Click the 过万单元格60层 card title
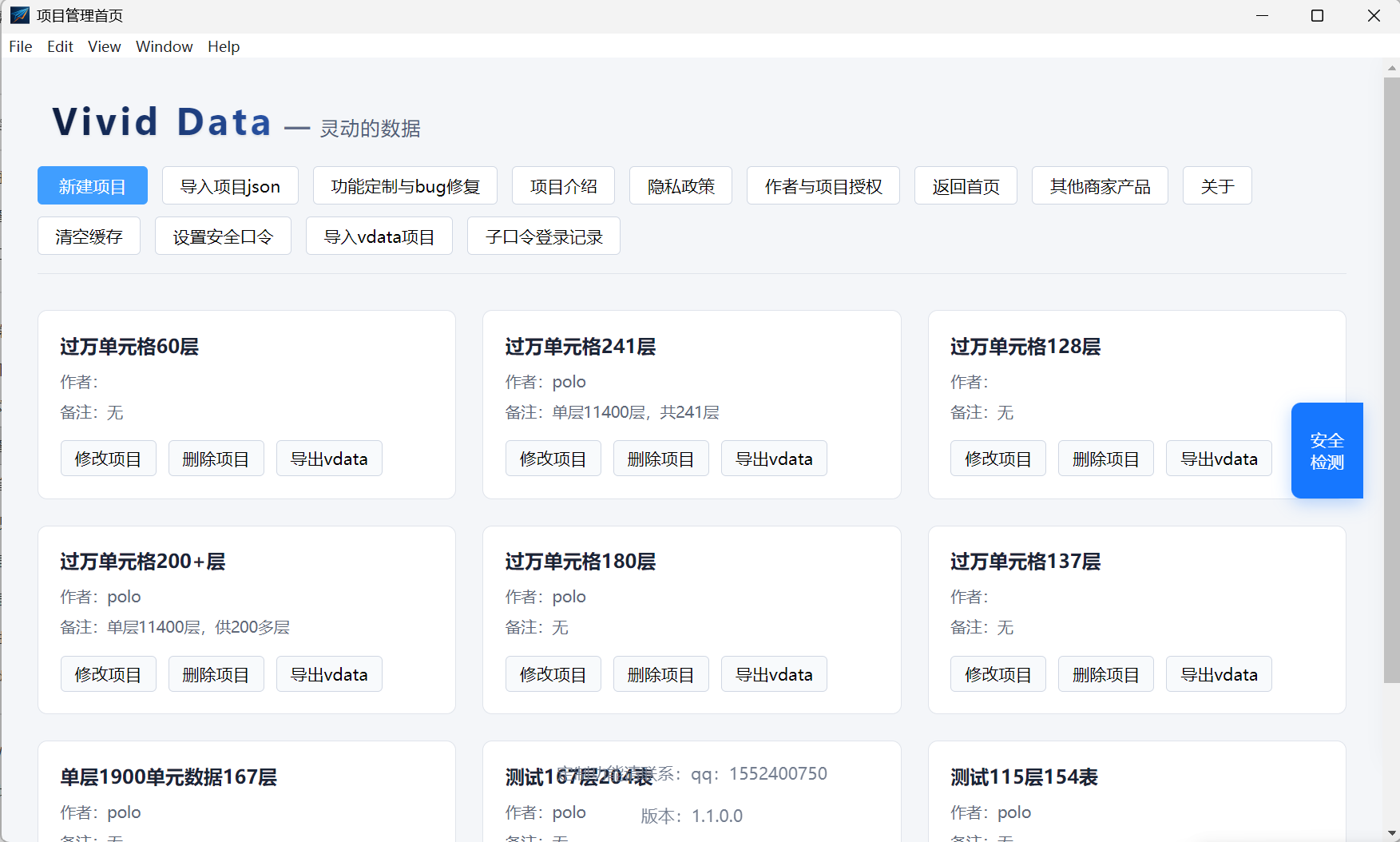Image resolution: width=1400 pixels, height=842 pixels. 129,347
